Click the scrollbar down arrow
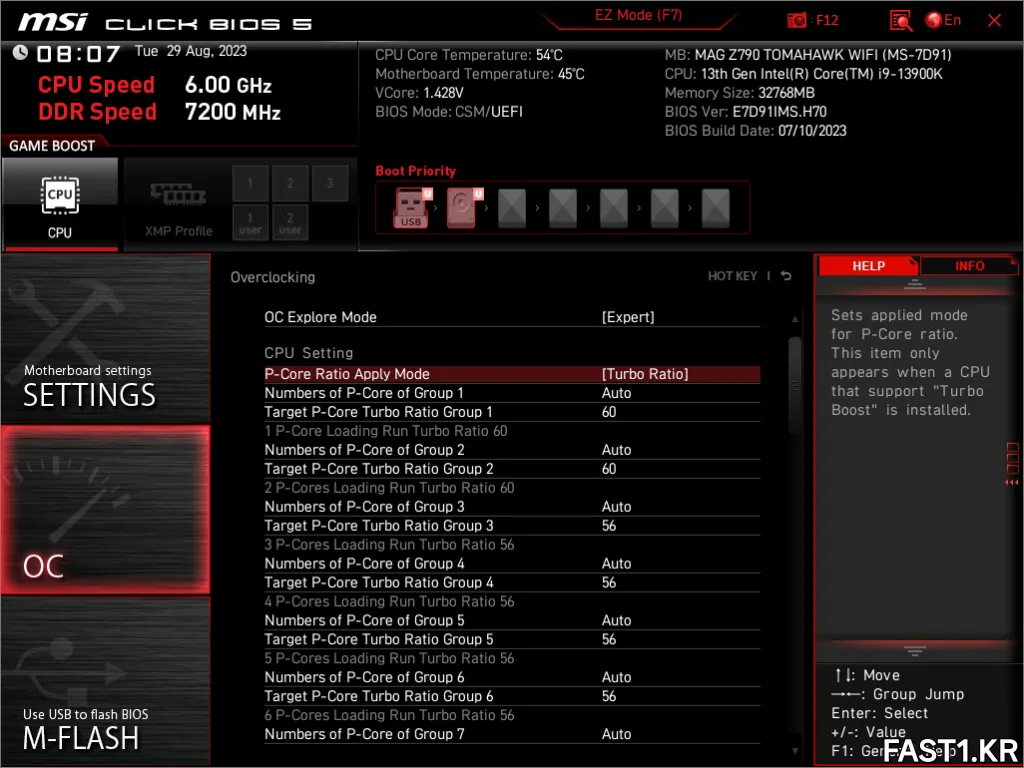The width and height of the screenshot is (1024, 768). click(x=795, y=752)
